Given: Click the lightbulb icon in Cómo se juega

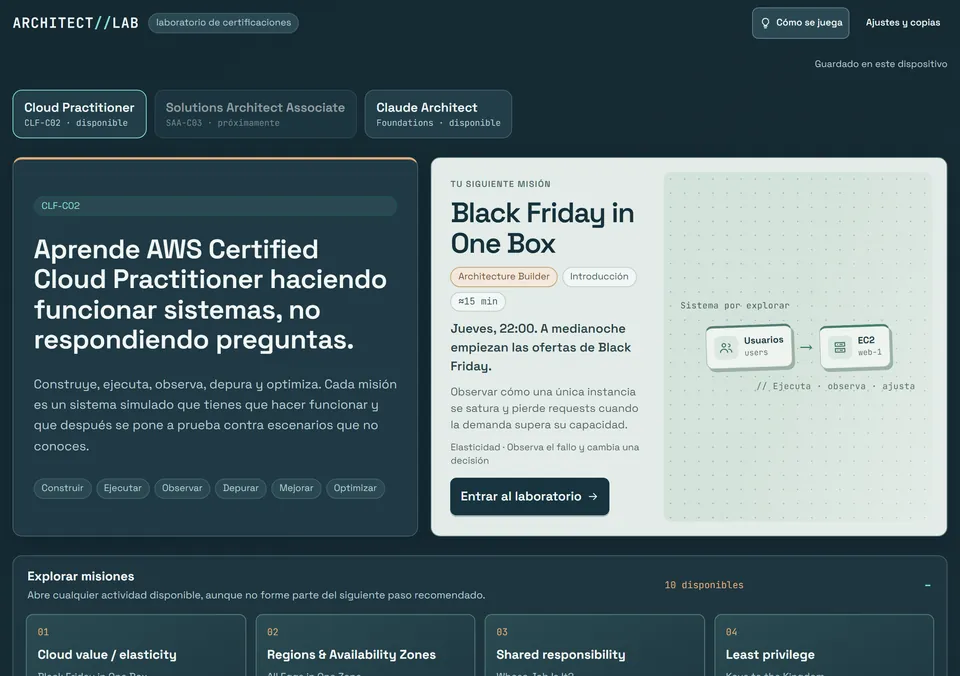Looking at the screenshot, I should [765, 23].
